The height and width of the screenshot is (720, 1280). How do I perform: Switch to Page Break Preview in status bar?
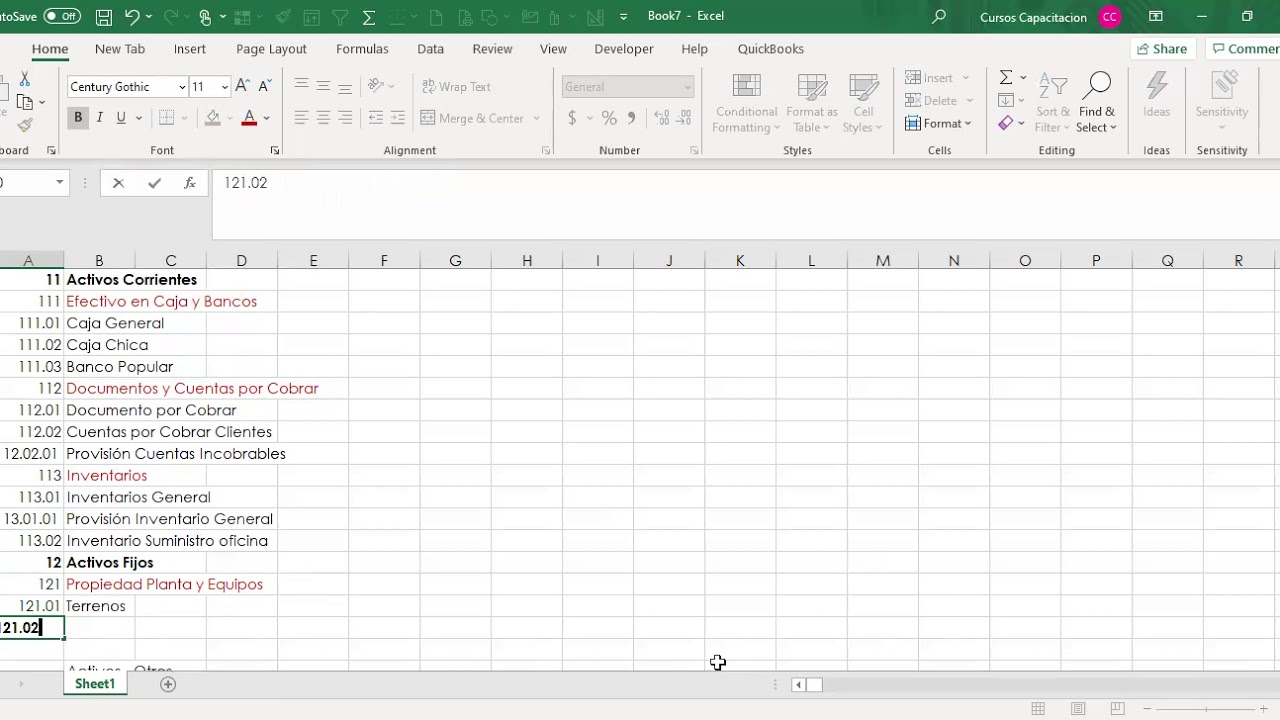click(x=1118, y=708)
